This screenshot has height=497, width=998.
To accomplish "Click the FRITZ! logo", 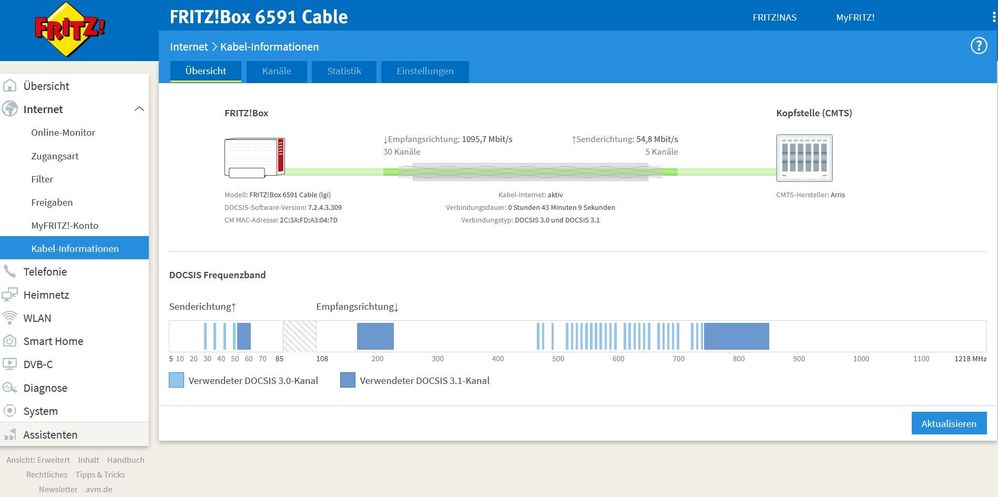I will point(69,29).
